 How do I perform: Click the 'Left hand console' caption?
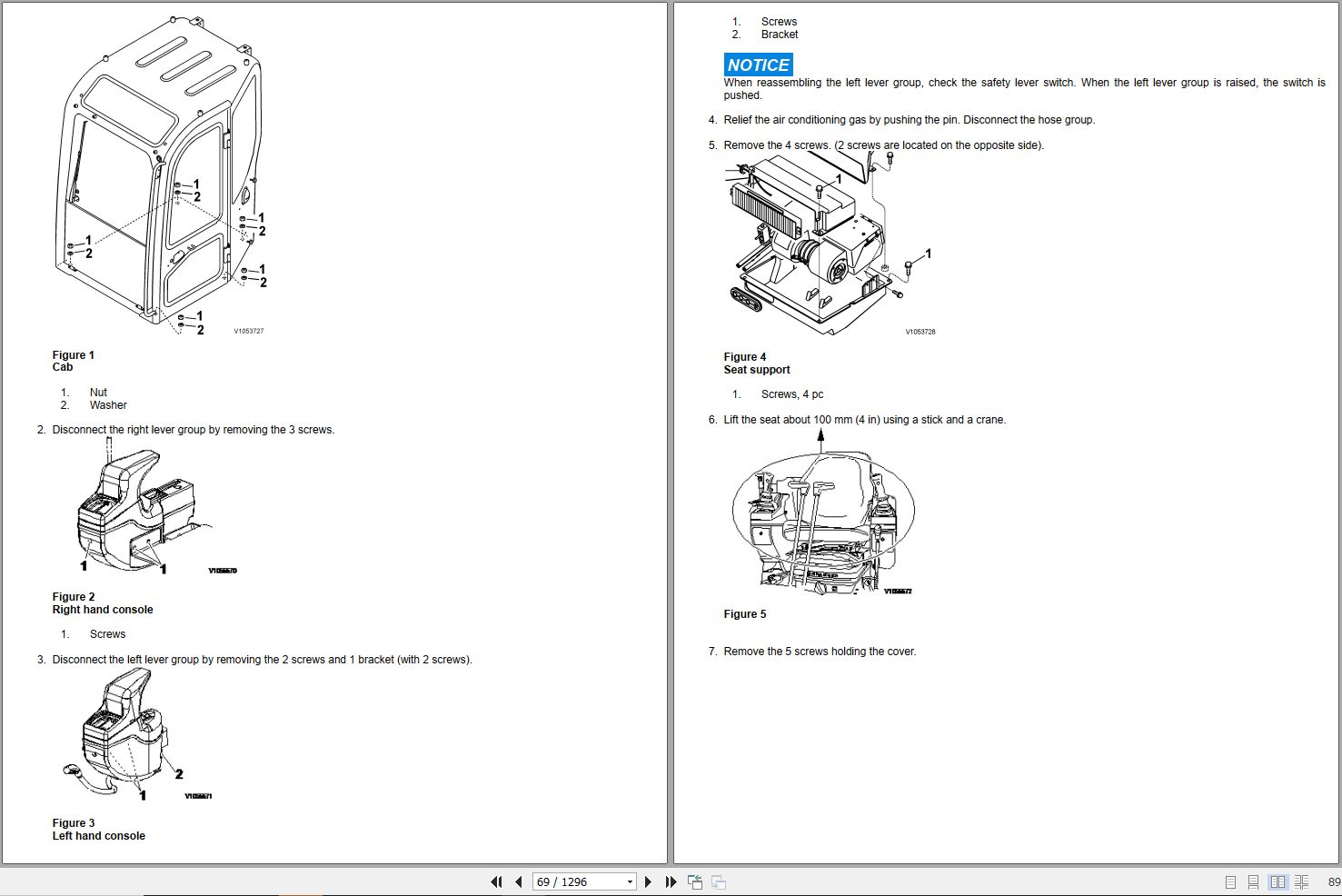click(x=99, y=836)
